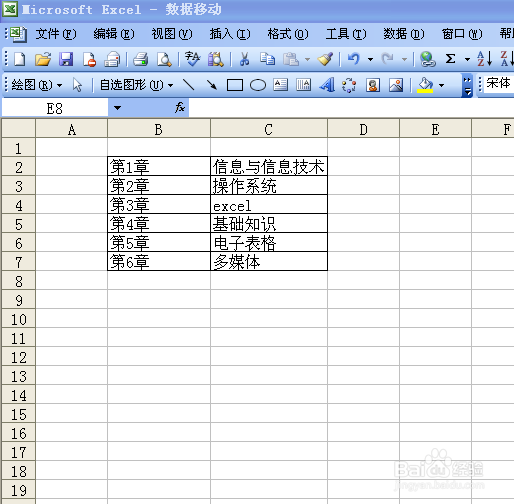Select row 5 header
The width and height of the screenshot is (514, 504).
[19, 224]
